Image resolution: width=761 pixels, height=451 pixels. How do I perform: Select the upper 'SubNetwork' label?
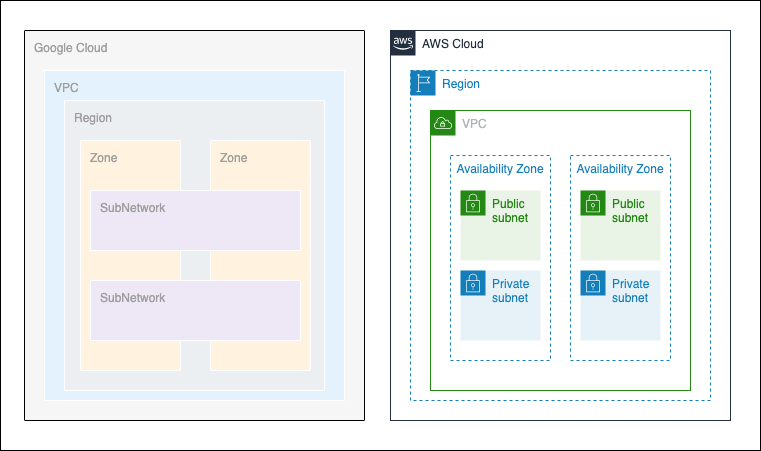(x=132, y=208)
